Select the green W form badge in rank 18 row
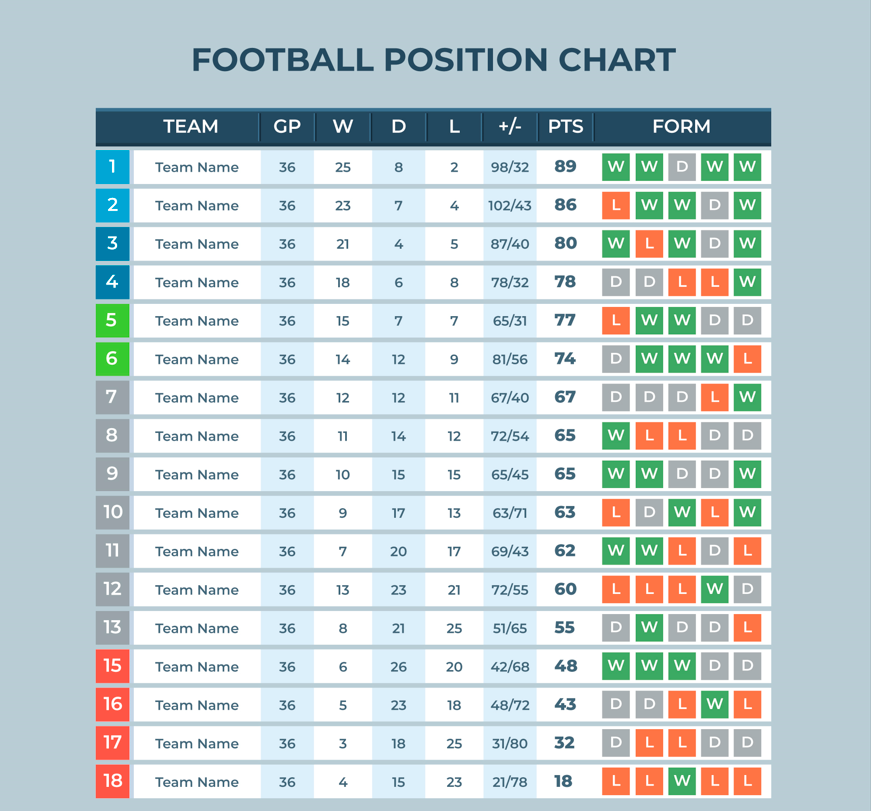Image resolution: width=871 pixels, height=811 pixels. [682, 781]
